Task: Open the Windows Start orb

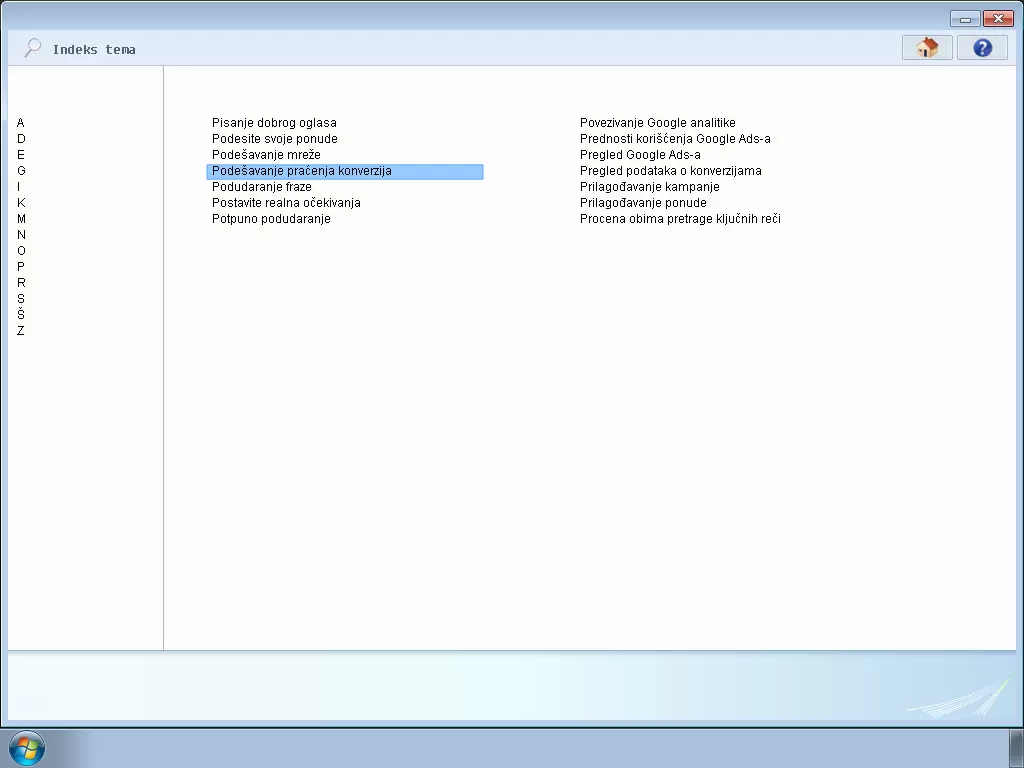Action: tap(27, 748)
